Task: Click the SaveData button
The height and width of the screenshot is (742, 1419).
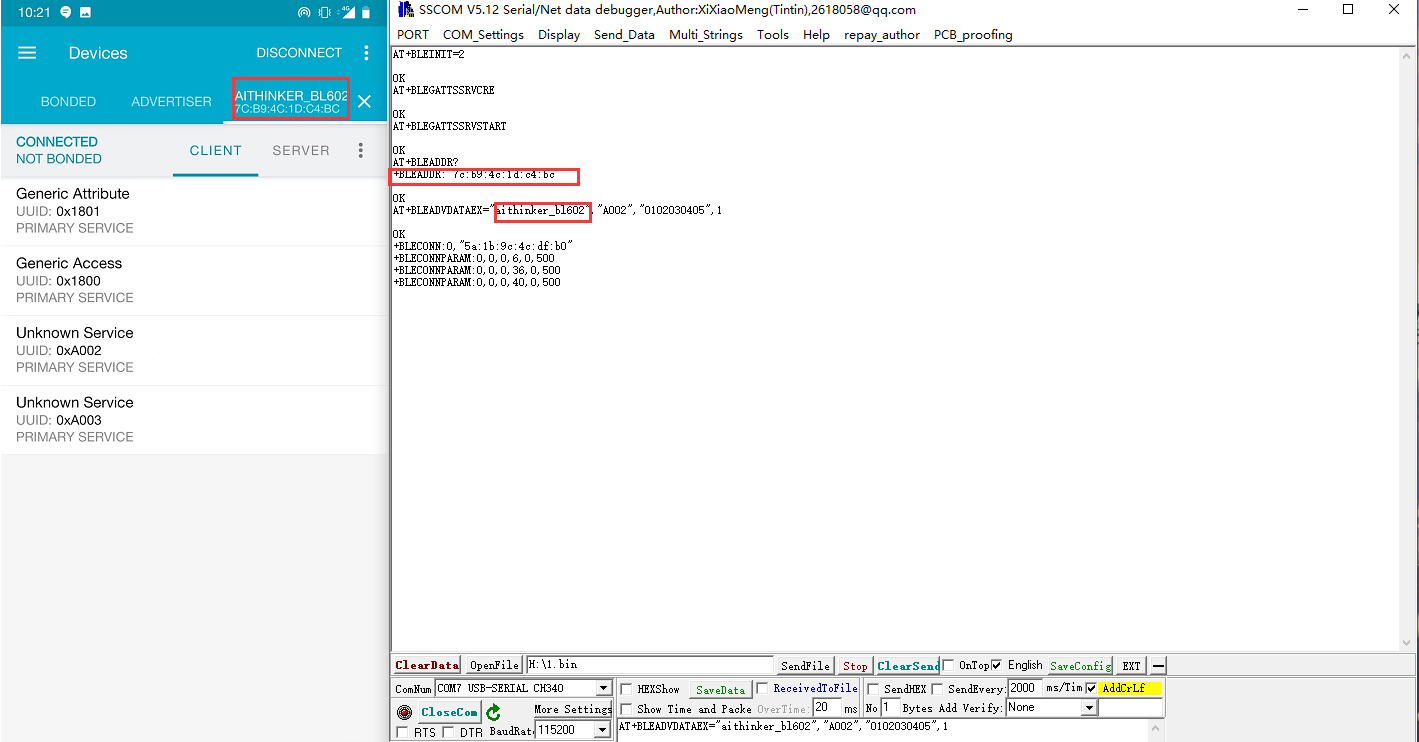Action: point(720,690)
